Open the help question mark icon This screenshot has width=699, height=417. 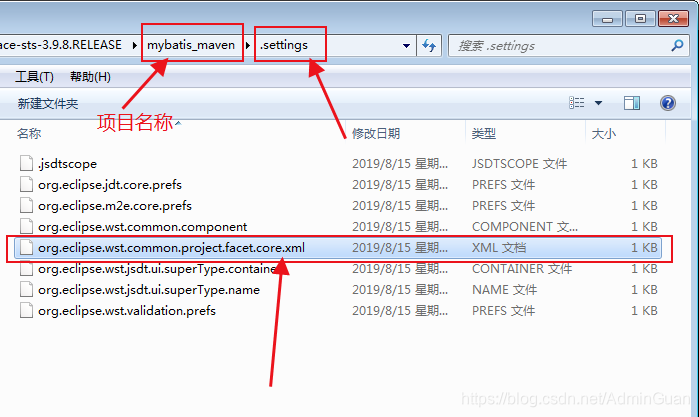click(667, 103)
